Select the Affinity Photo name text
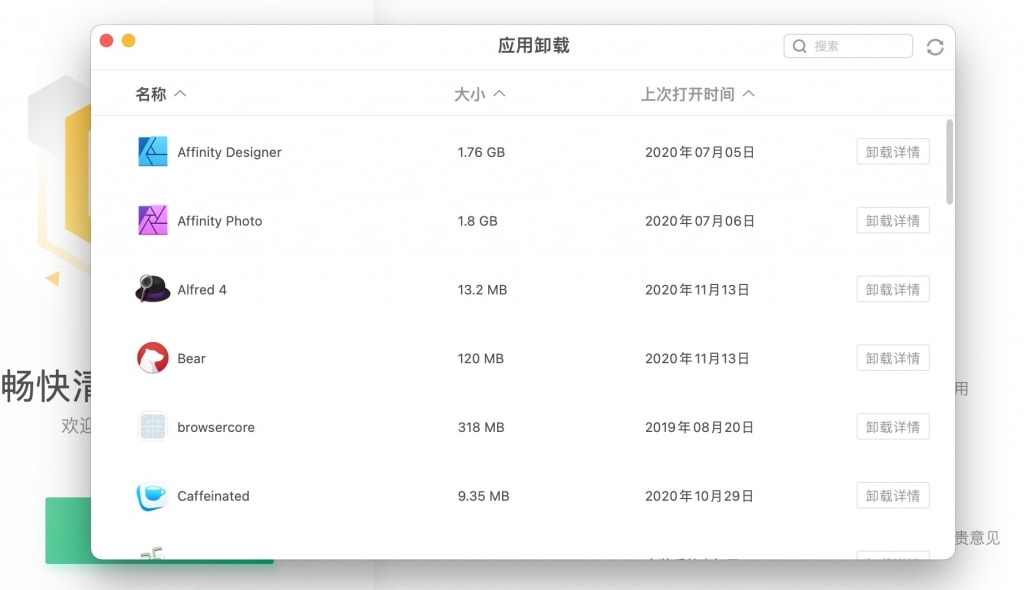 click(x=219, y=221)
